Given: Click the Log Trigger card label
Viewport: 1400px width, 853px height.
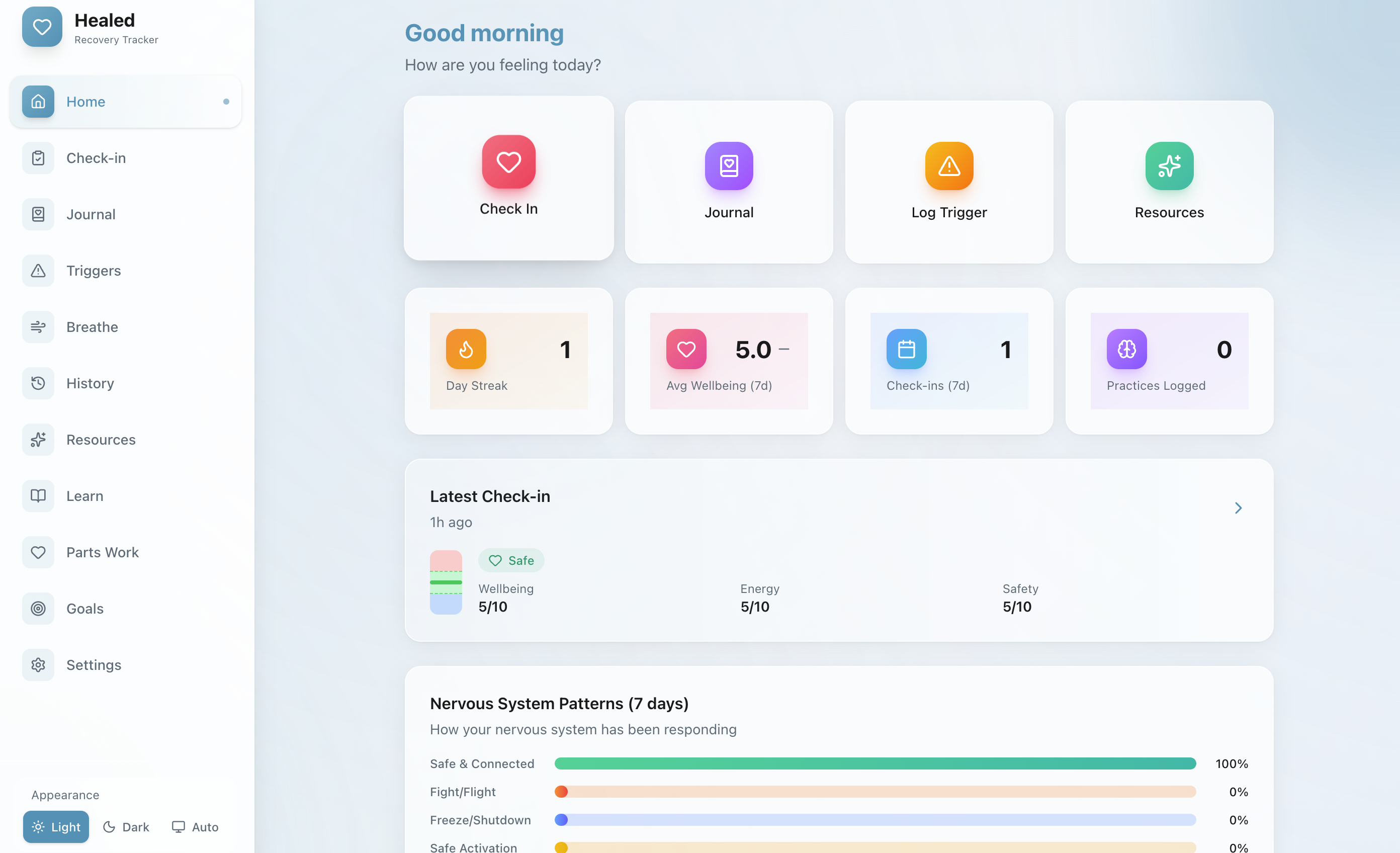Looking at the screenshot, I should (949, 212).
